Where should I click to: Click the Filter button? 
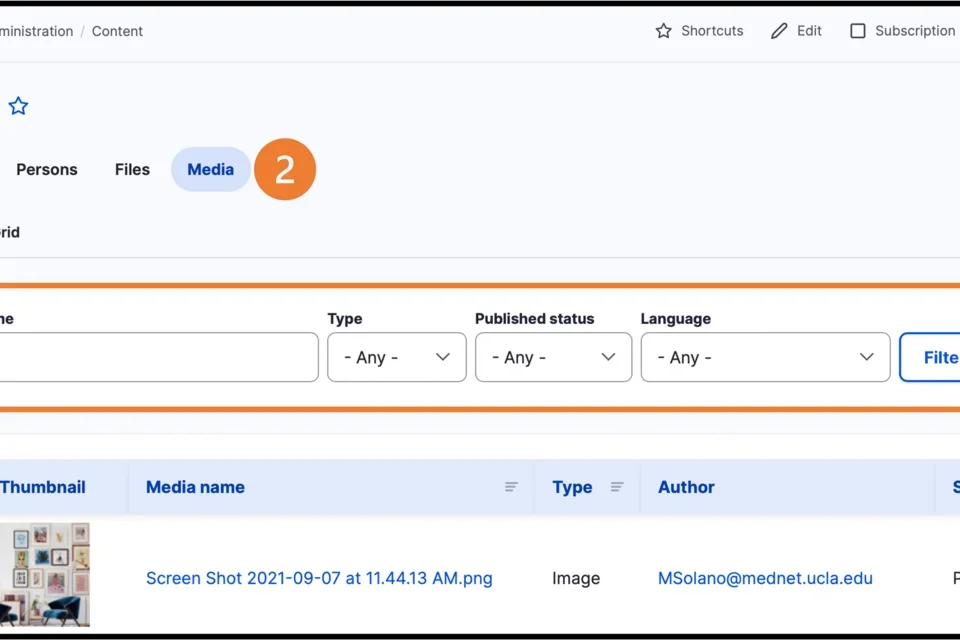tap(938, 357)
